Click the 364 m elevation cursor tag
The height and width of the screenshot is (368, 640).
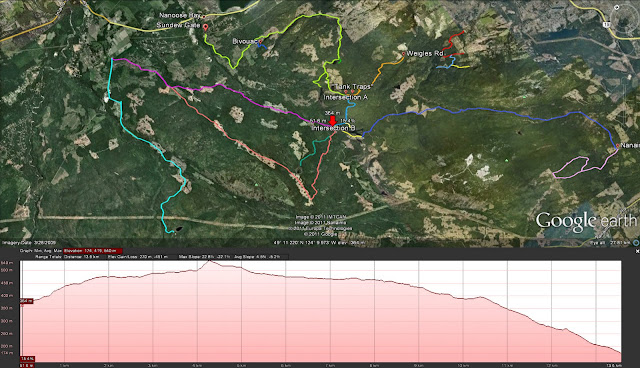26,301
